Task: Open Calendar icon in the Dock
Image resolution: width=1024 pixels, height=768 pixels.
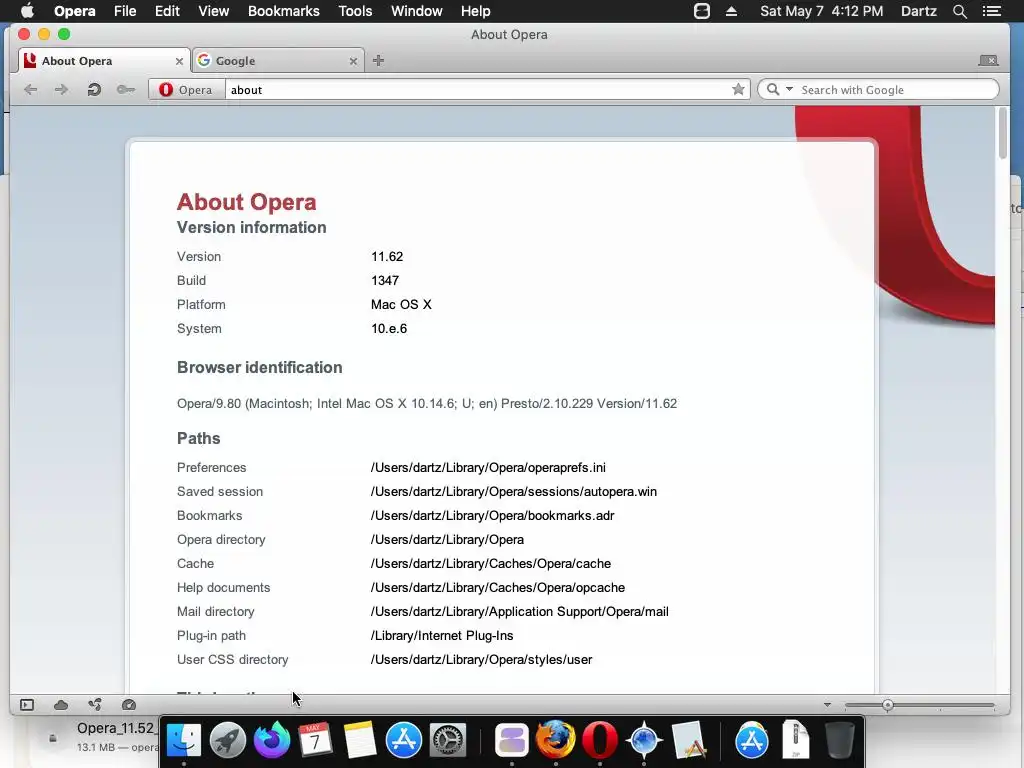Action: (315, 740)
